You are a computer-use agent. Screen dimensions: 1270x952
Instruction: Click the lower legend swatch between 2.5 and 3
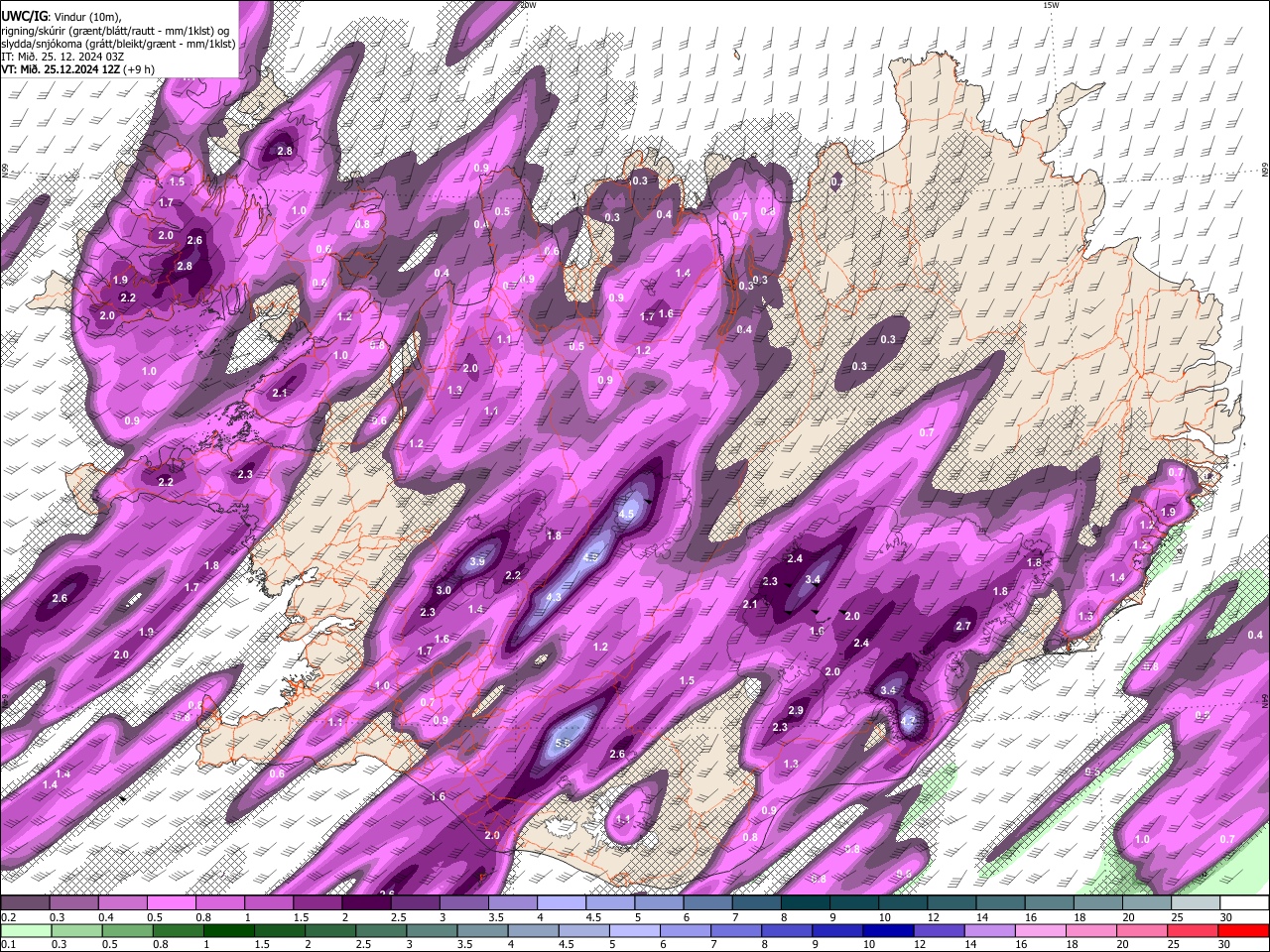[381, 930]
